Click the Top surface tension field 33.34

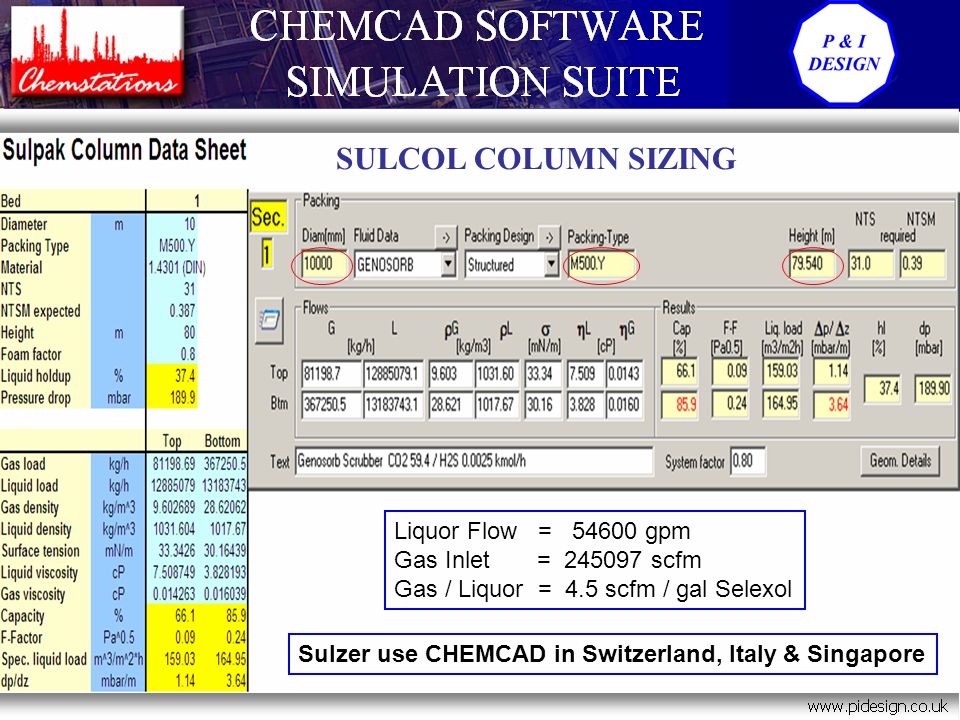click(x=543, y=373)
